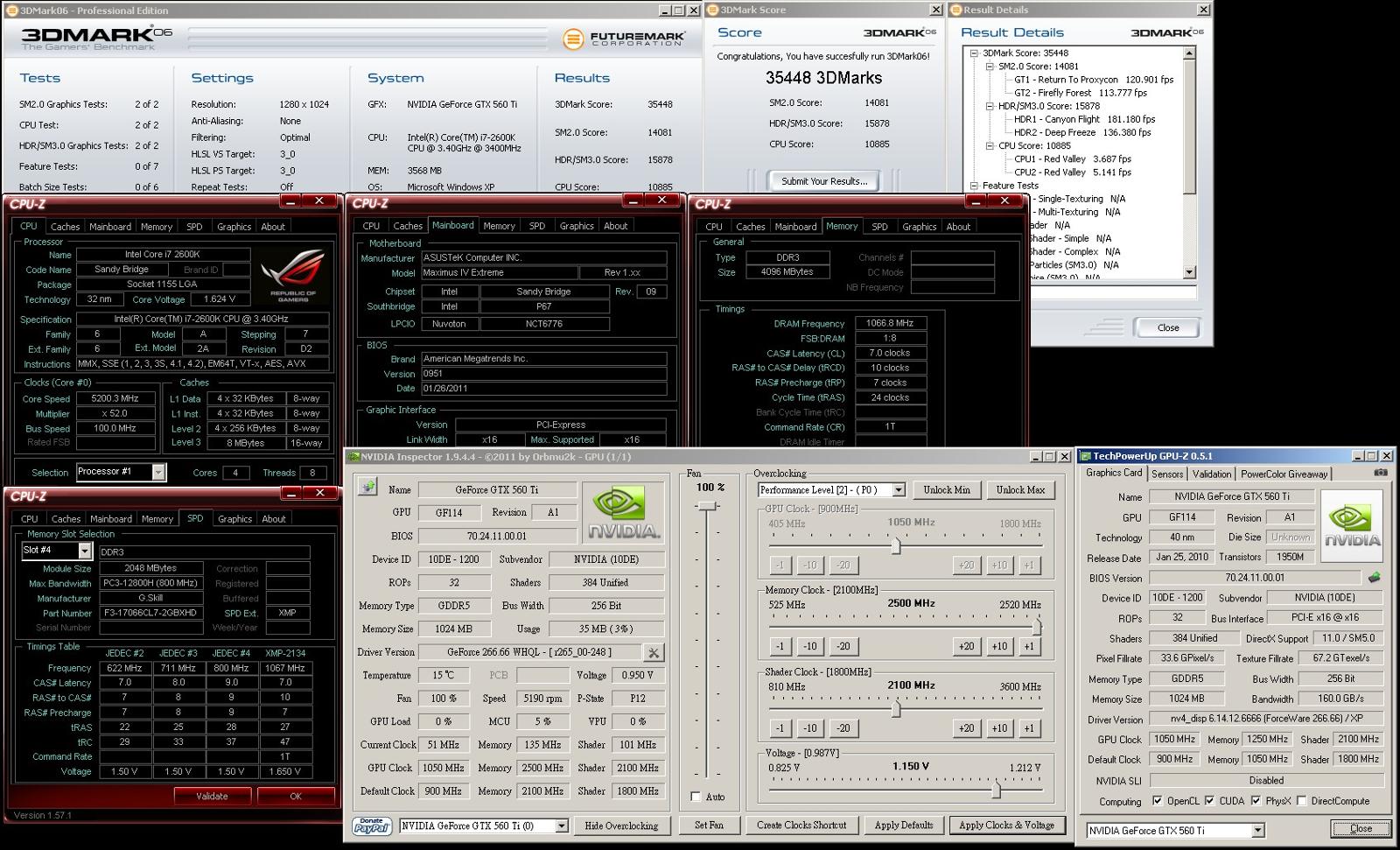
Task: Click the Apply Defaults button
Action: click(x=904, y=825)
